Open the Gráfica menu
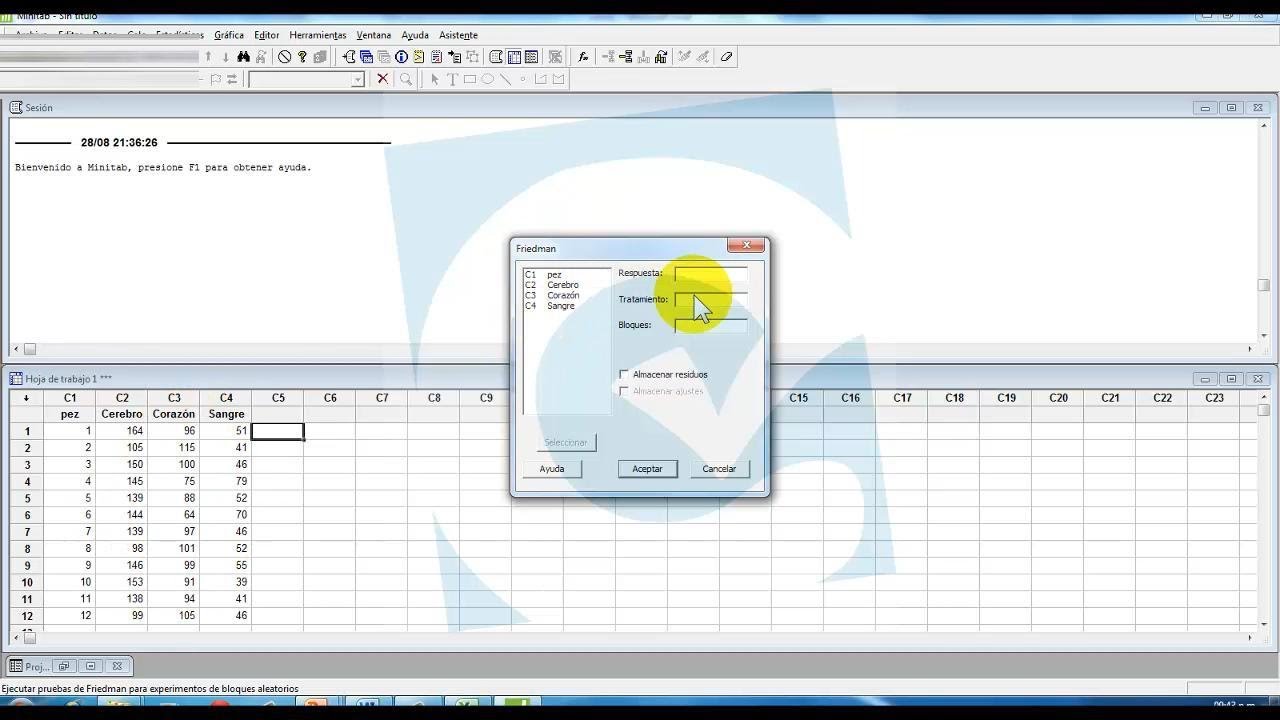 coord(229,35)
